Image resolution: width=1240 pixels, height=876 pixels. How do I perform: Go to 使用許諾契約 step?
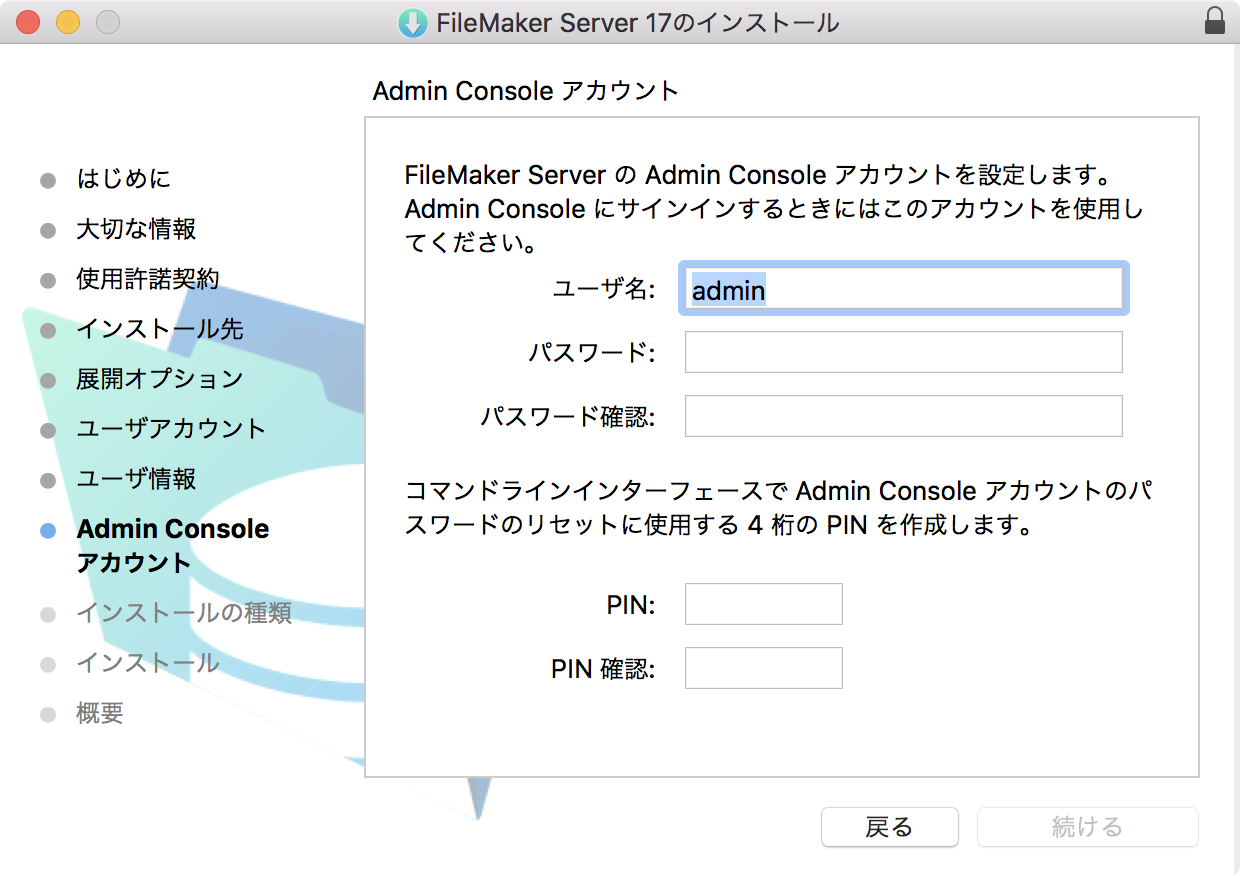pyautogui.click(x=148, y=279)
